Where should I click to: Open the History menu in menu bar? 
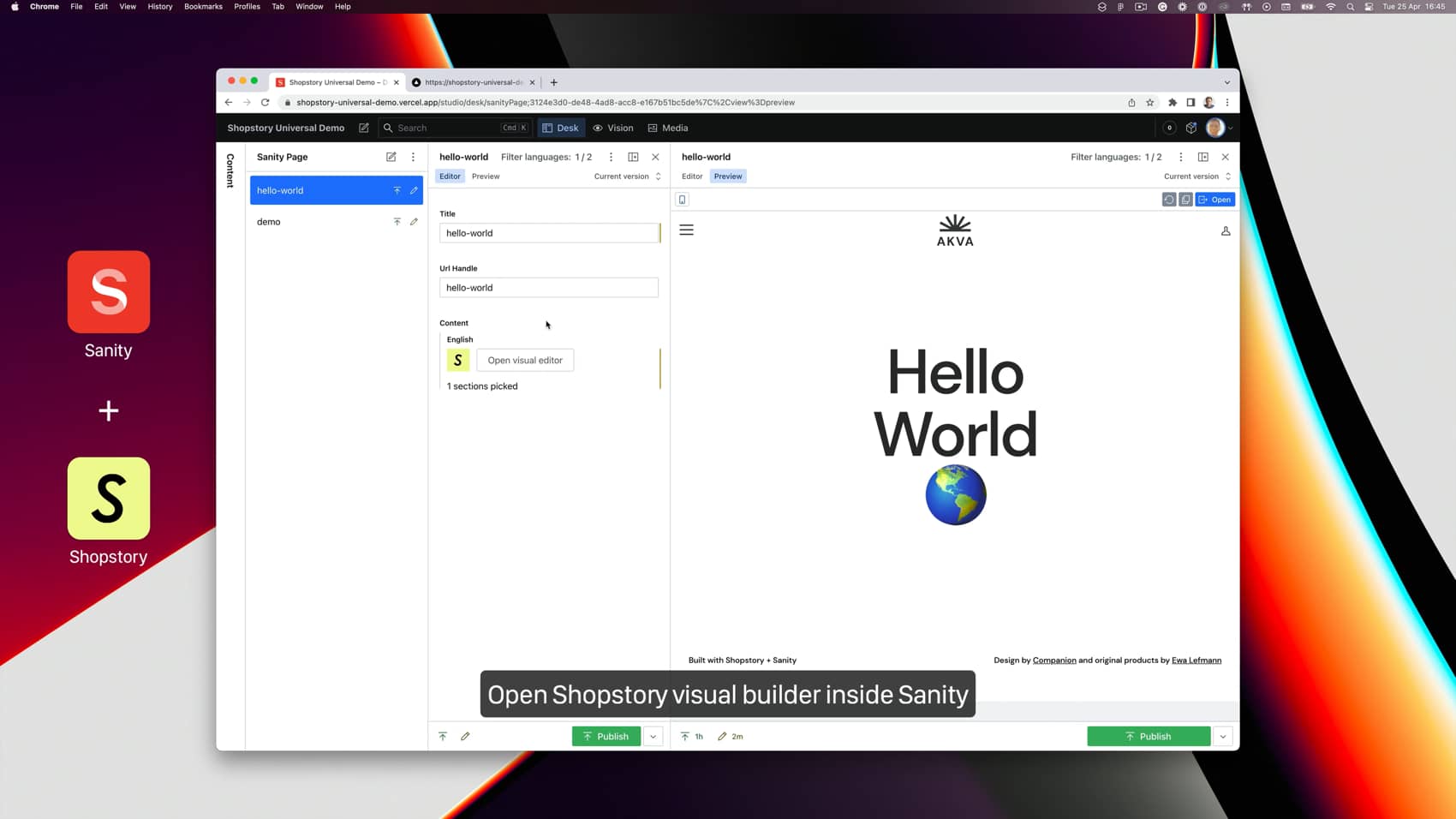160,7
